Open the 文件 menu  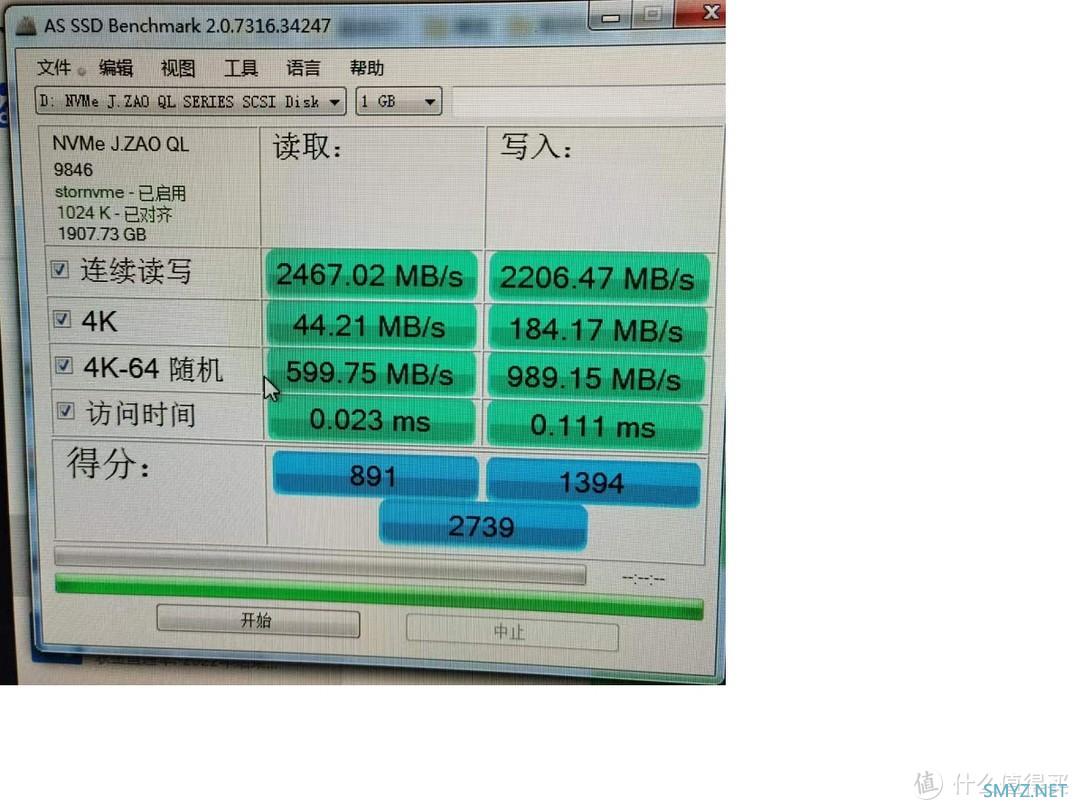point(54,68)
